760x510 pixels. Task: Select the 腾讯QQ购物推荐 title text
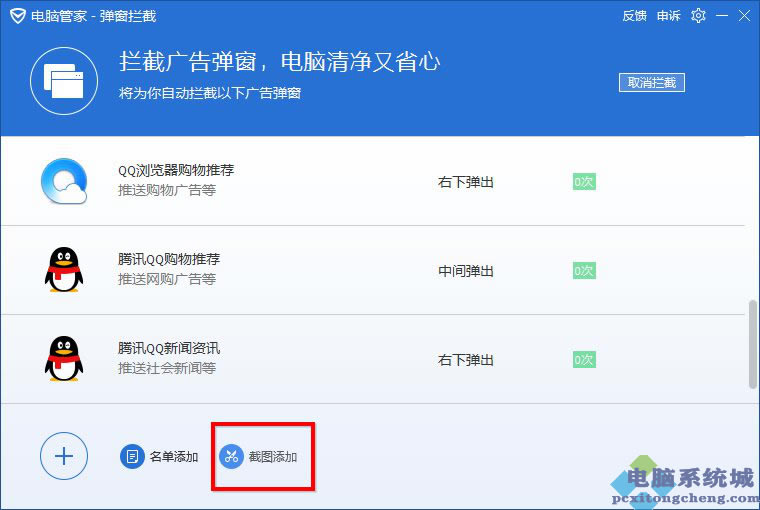pyautogui.click(x=169, y=259)
